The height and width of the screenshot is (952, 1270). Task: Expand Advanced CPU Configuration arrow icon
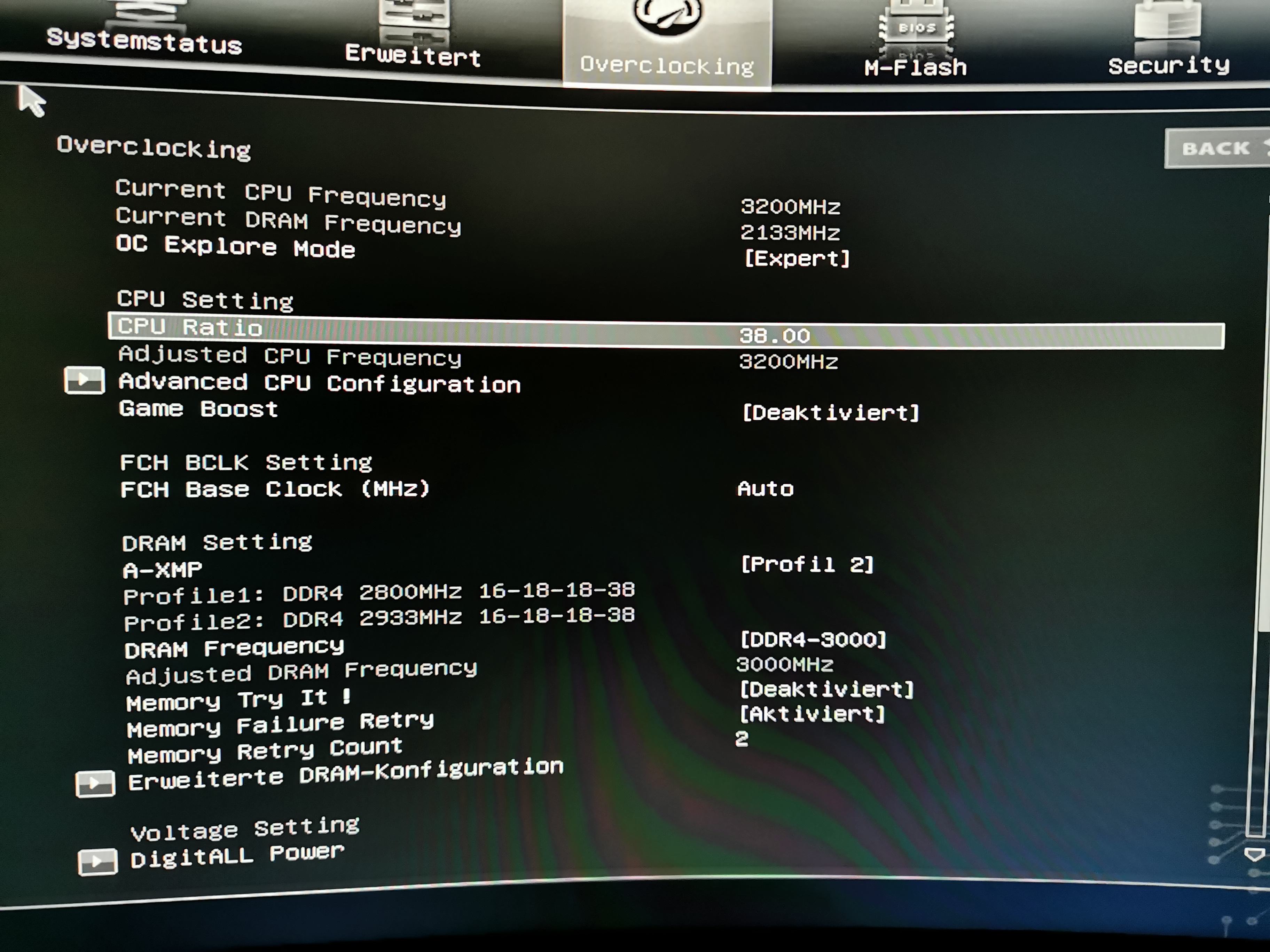84,380
